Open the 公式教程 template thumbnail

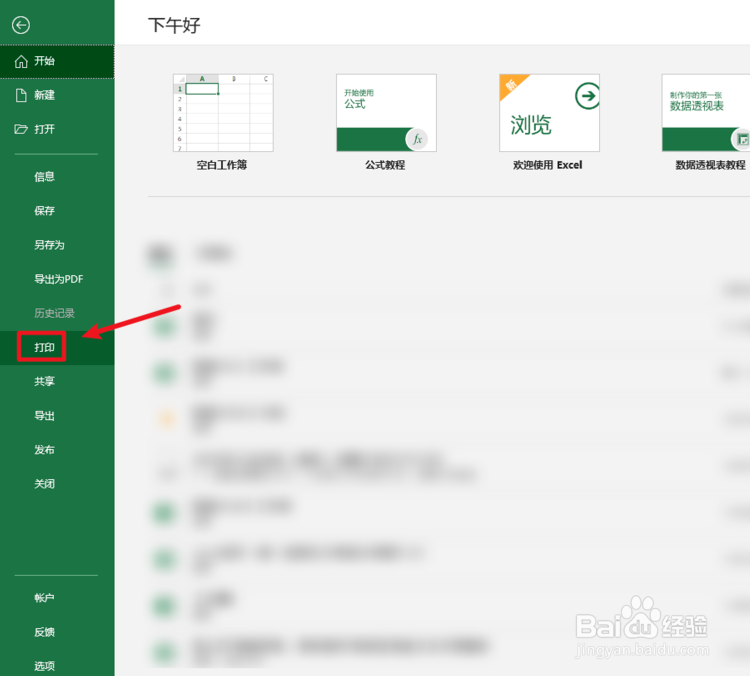point(386,113)
